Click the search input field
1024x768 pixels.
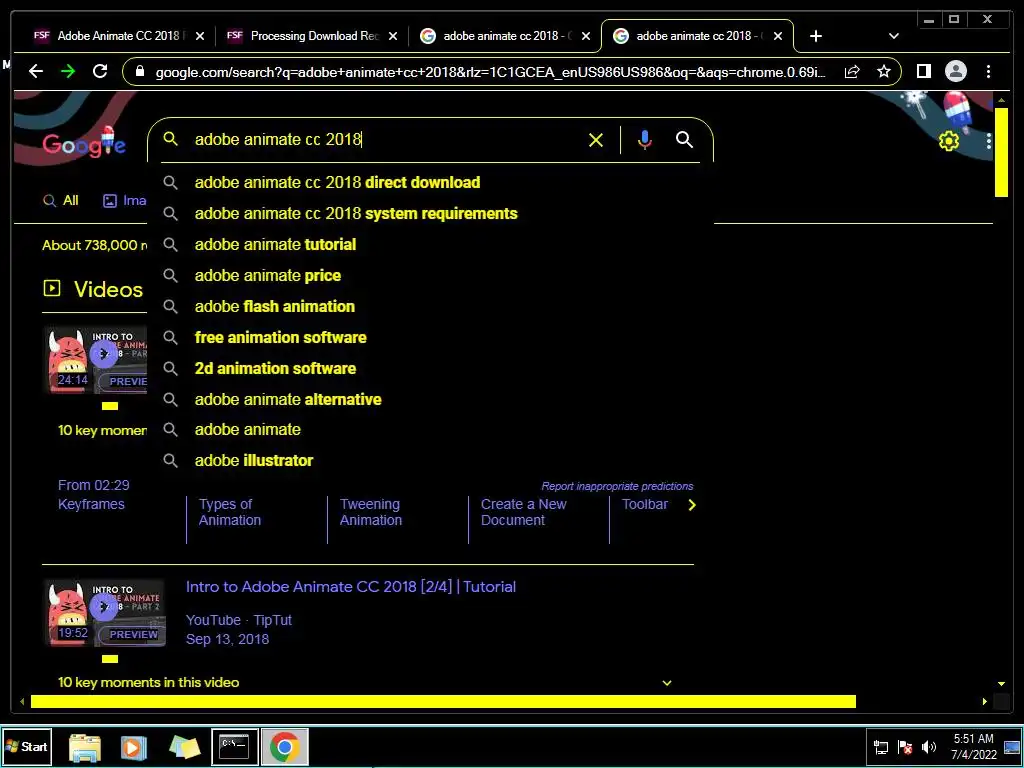[385, 139]
